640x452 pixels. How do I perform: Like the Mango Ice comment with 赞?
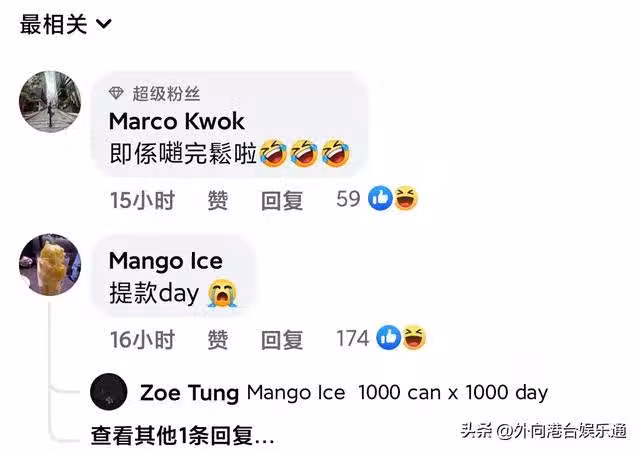click(x=218, y=340)
